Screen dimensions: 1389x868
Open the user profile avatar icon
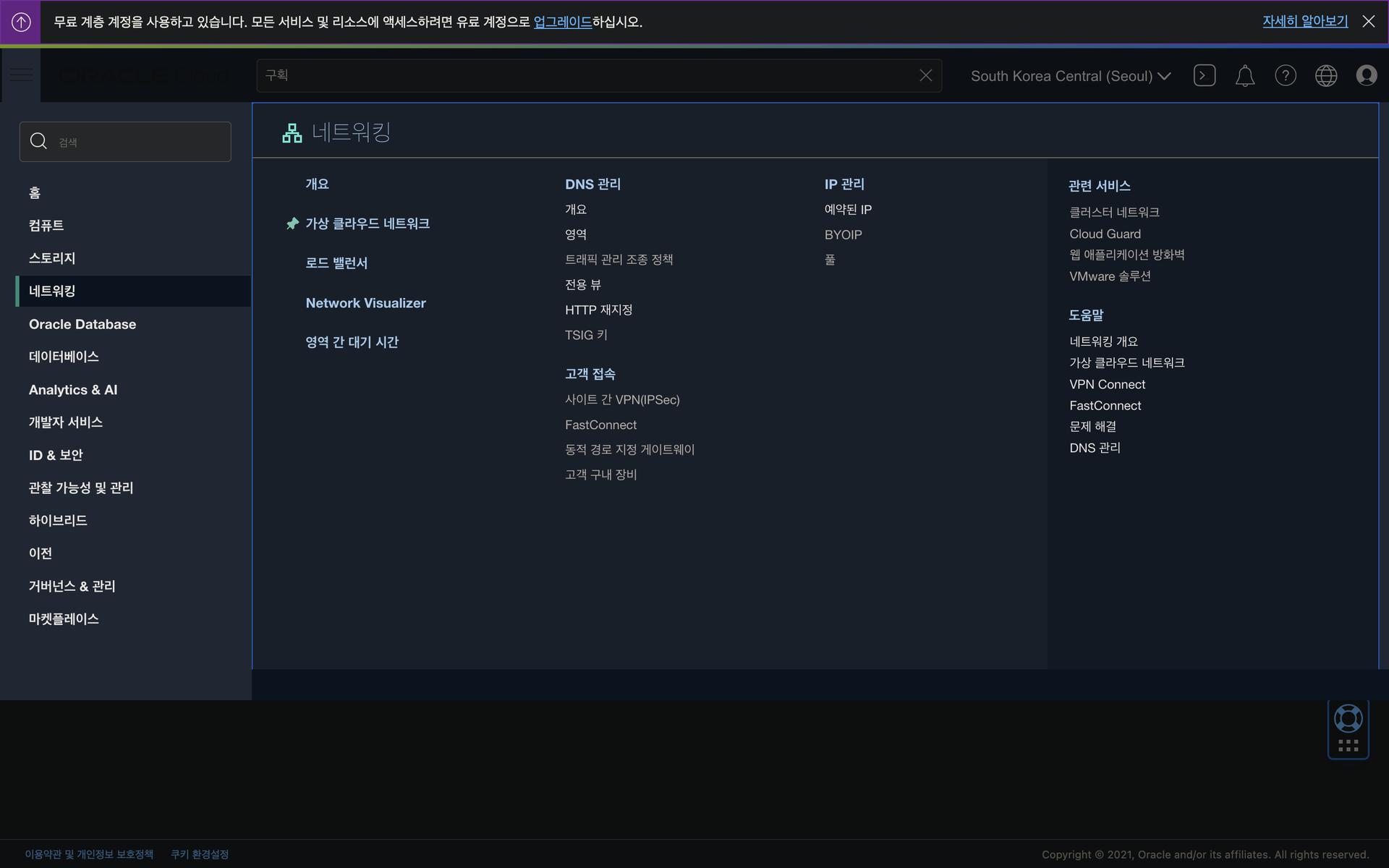[1366, 75]
